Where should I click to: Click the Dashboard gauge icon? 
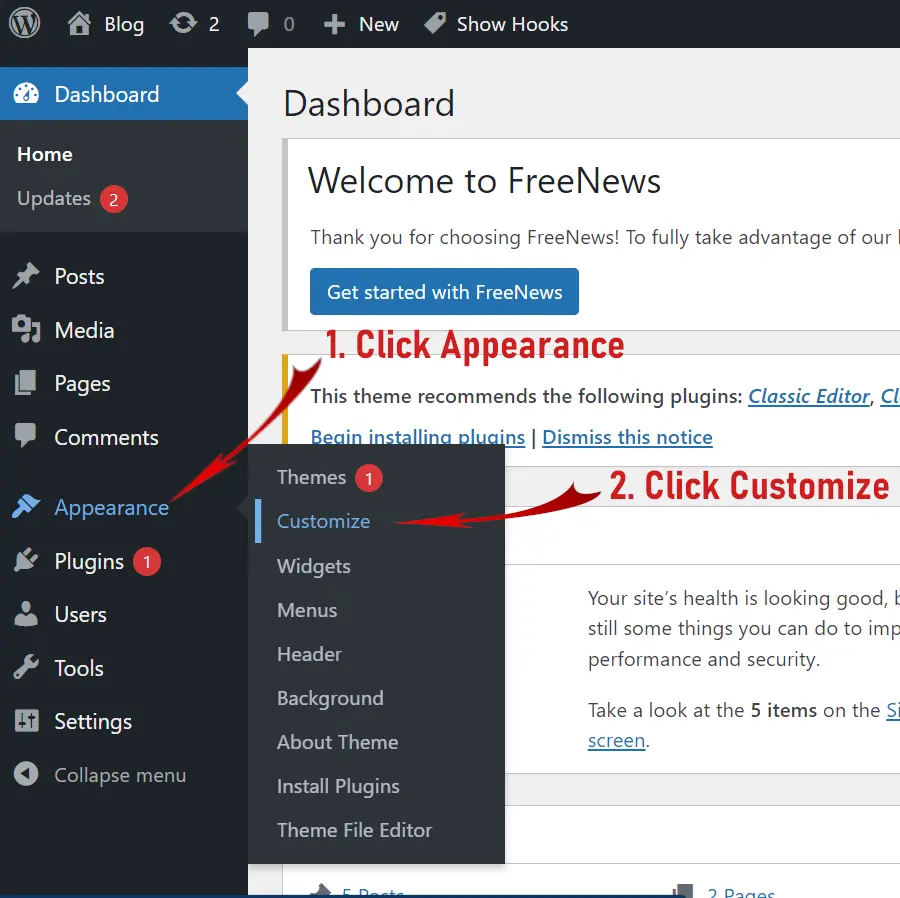[x=26, y=94]
